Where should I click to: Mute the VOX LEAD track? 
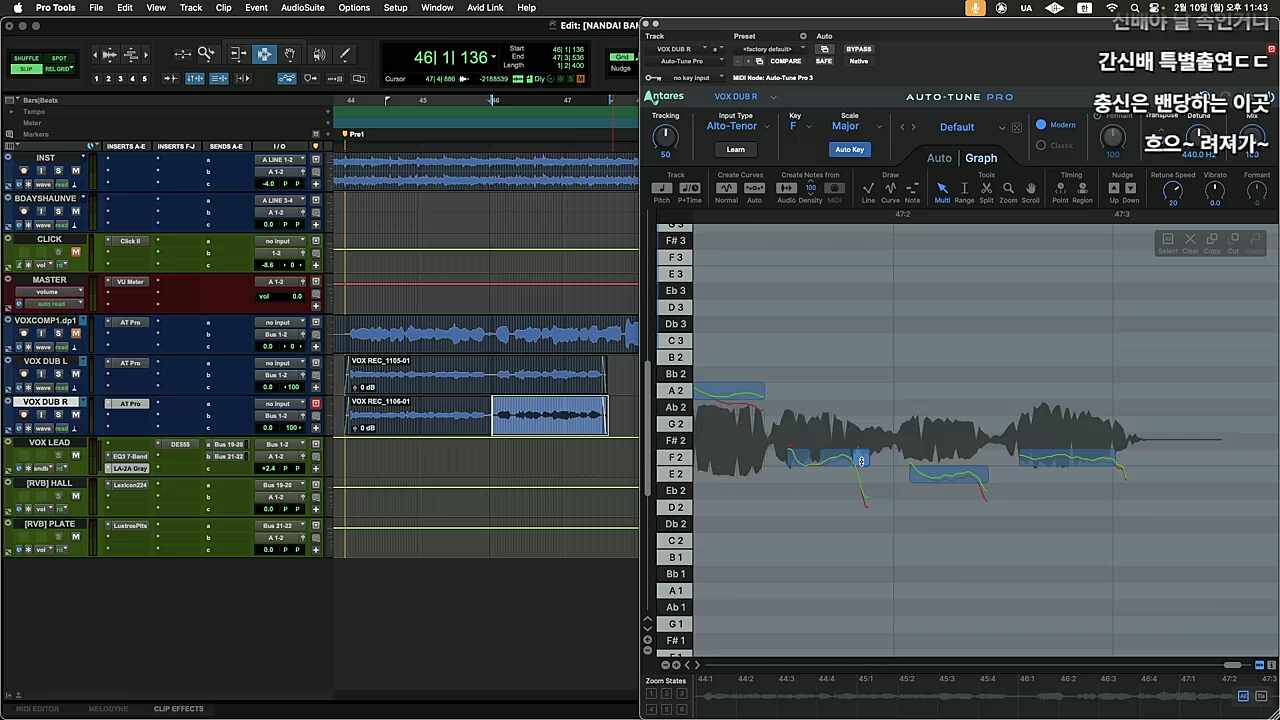click(75, 455)
